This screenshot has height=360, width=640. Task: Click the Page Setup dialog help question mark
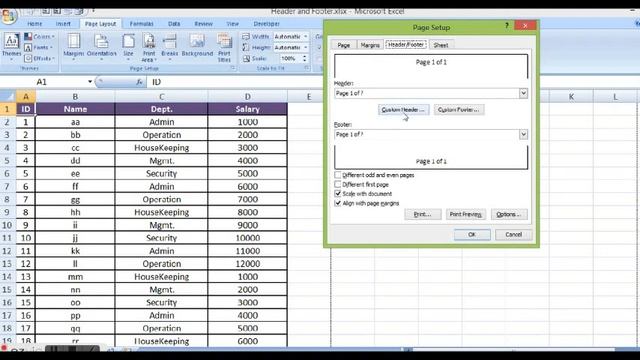coord(507,26)
